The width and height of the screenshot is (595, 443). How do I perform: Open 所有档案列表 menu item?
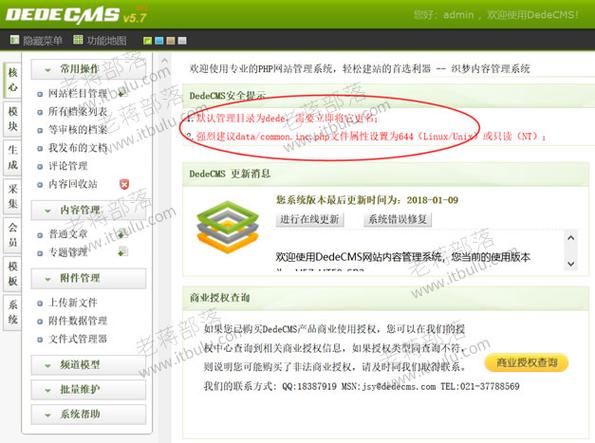pos(77,112)
